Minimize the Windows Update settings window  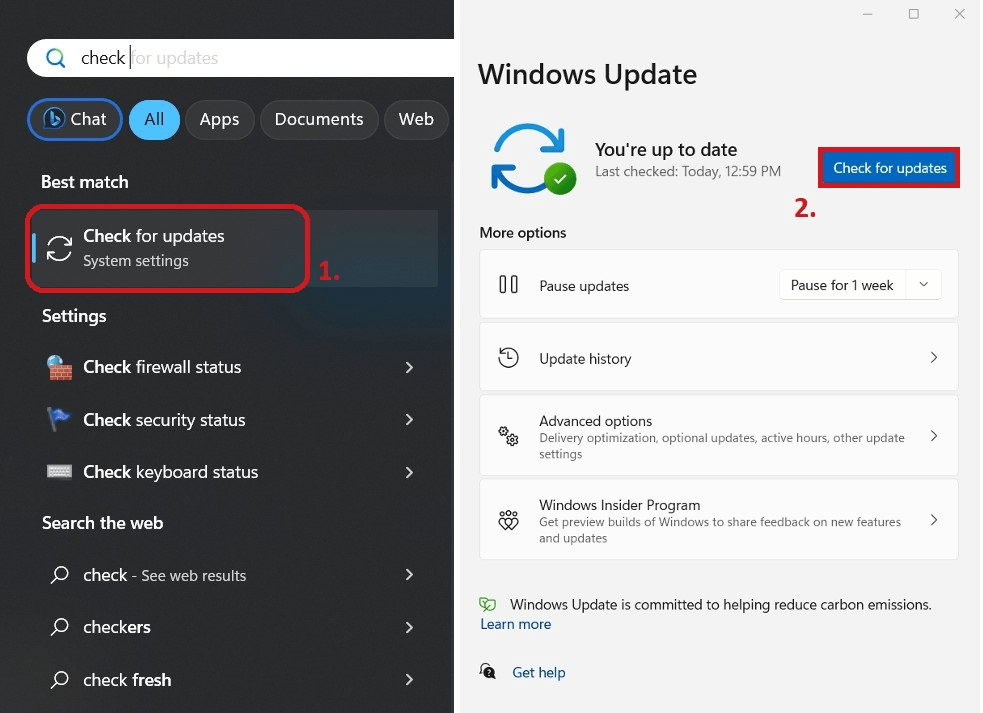[x=868, y=14]
